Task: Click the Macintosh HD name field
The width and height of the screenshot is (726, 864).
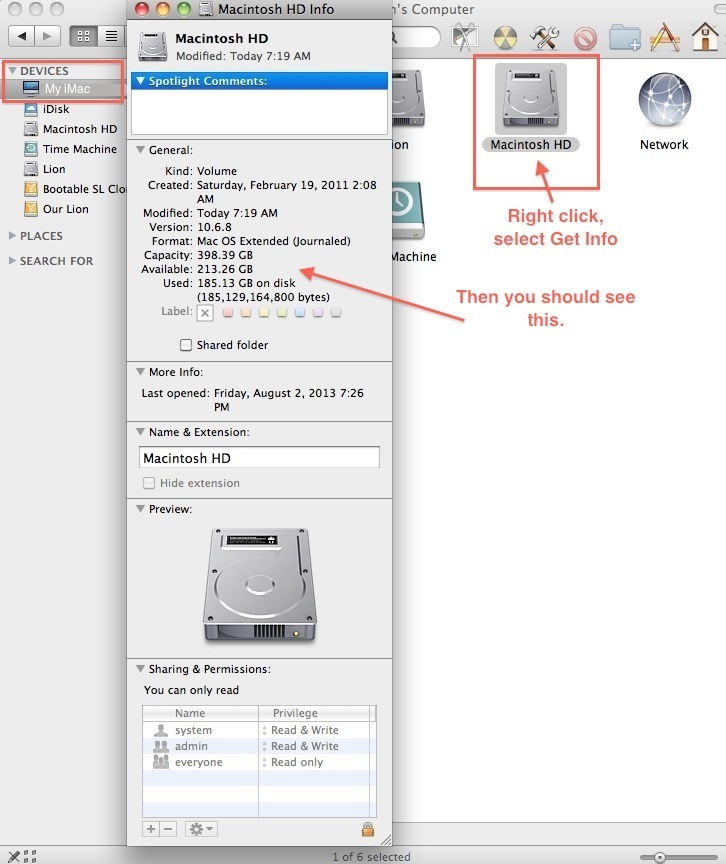Action: click(259, 457)
